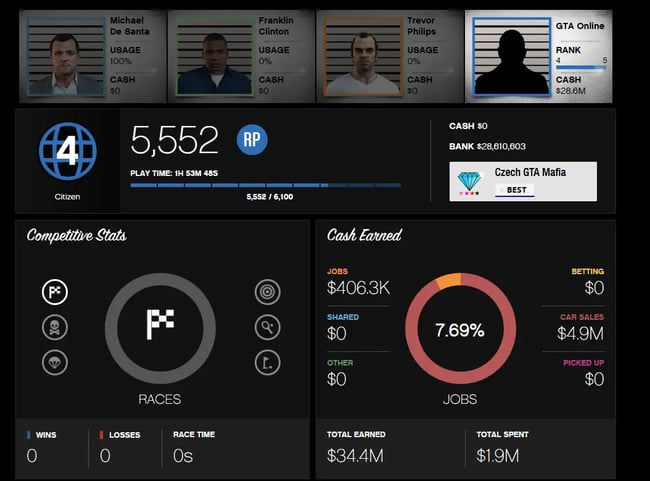Select the Parachuting stat icon
The image size is (650, 481).
pos(55,362)
